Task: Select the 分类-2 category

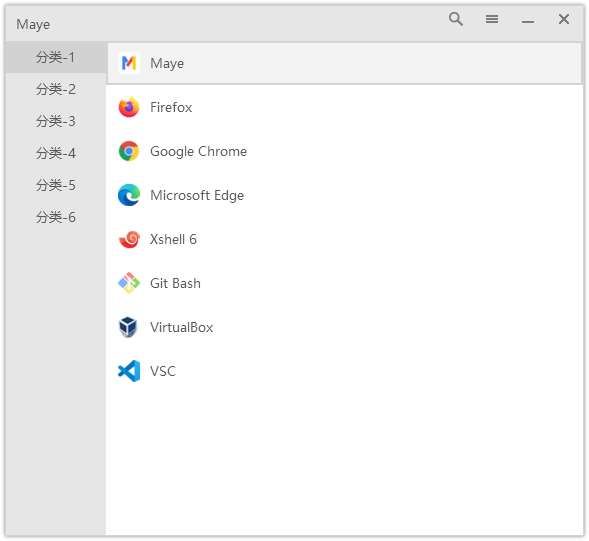Action: [56, 89]
